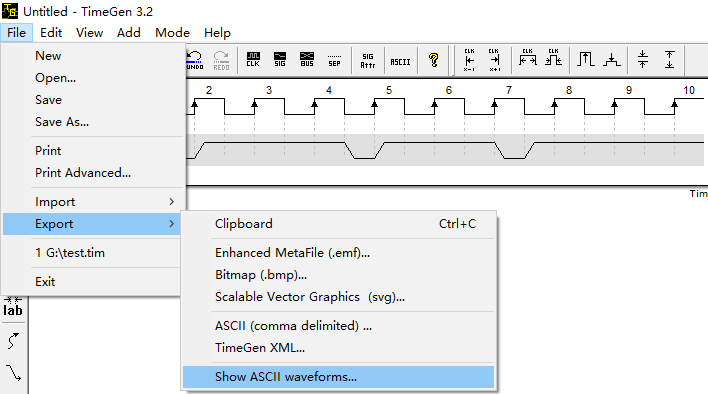Image resolution: width=708 pixels, height=394 pixels.
Task: Click the short pulse down-arrow icon
Action: tap(612, 59)
